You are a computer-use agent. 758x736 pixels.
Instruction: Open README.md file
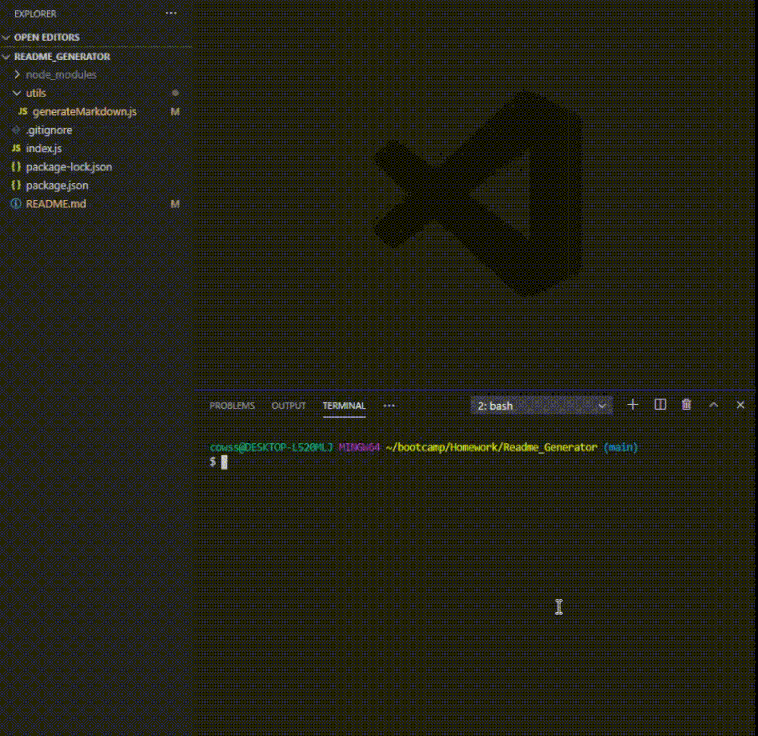point(56,204)
